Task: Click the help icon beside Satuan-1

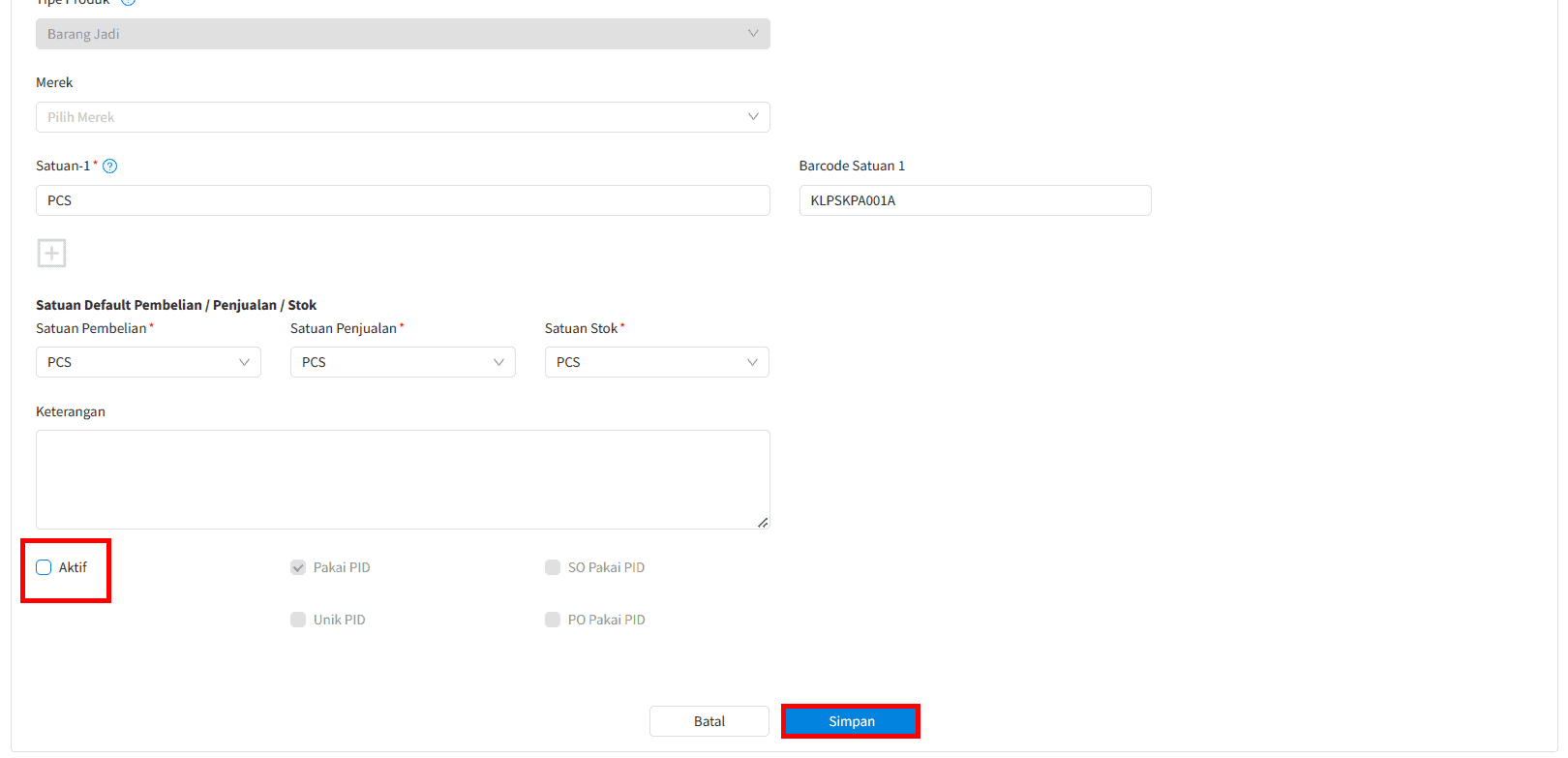Action: [110, 167]
